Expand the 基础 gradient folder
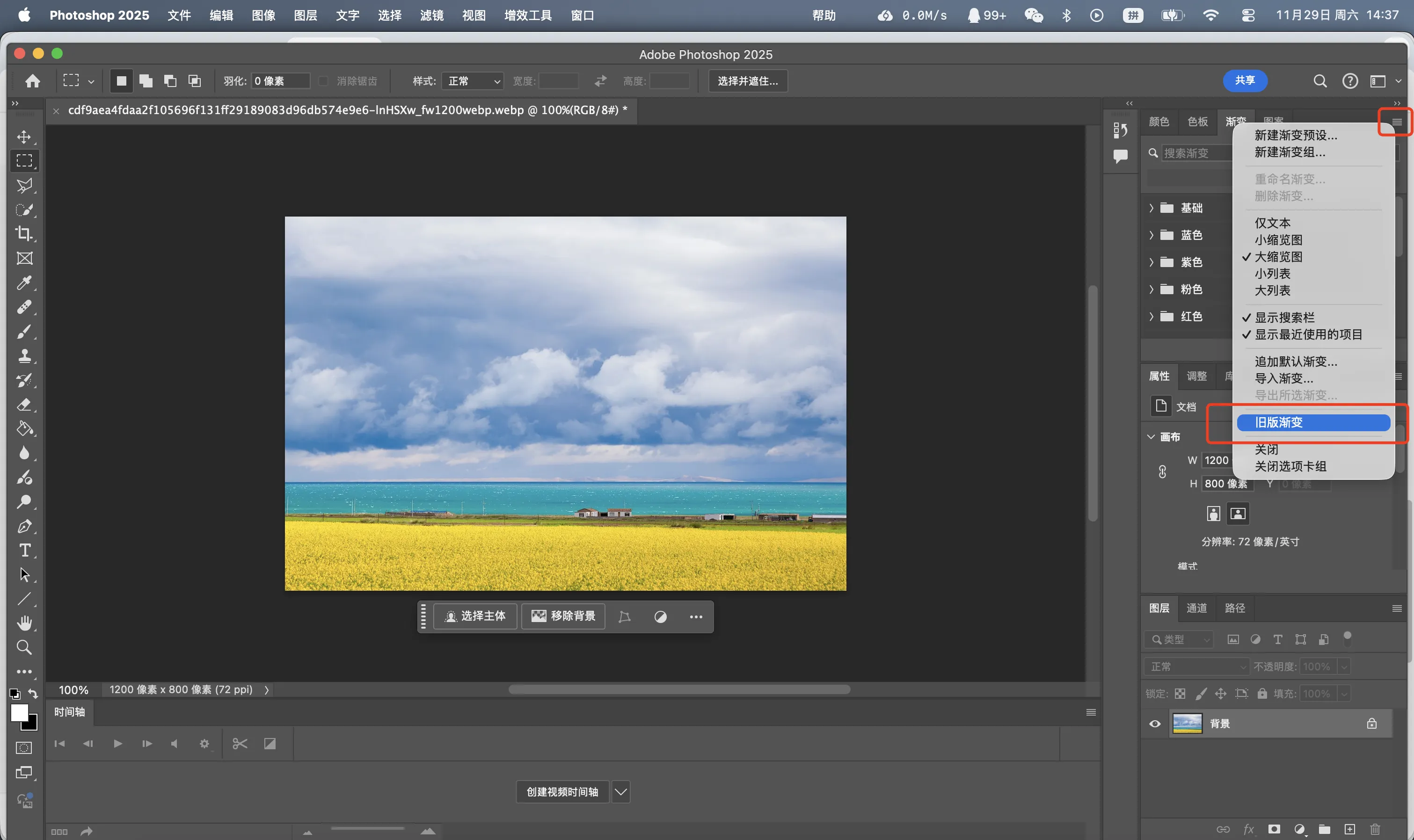 click(1151, 208)
